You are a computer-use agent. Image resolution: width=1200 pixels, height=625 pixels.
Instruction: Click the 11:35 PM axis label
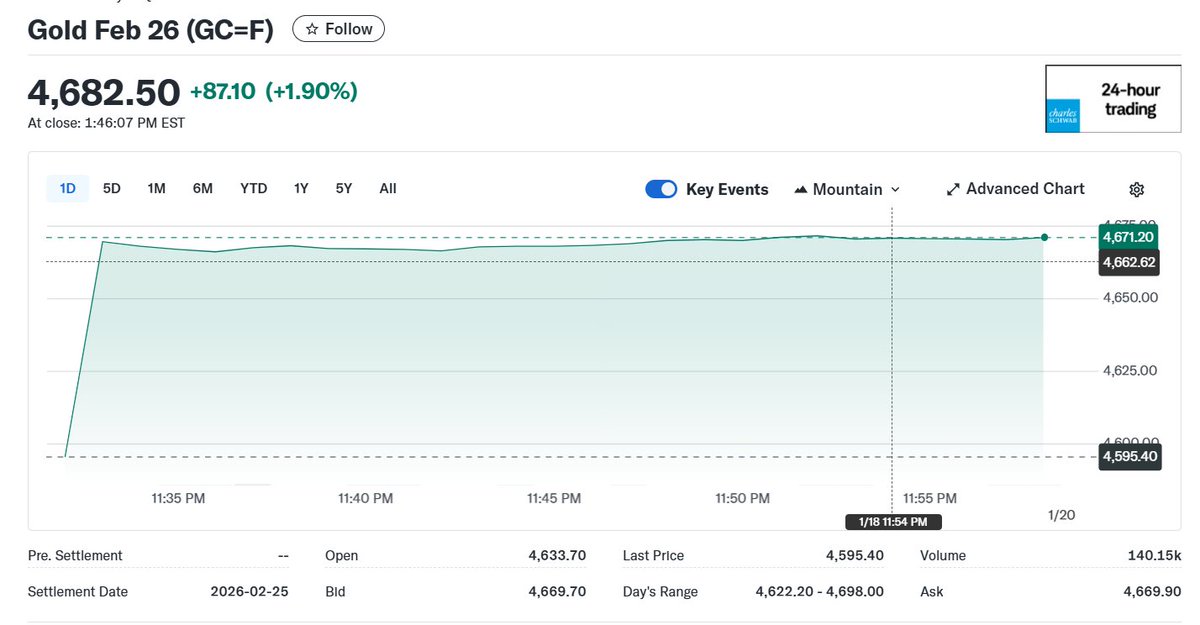click(178, 498)
